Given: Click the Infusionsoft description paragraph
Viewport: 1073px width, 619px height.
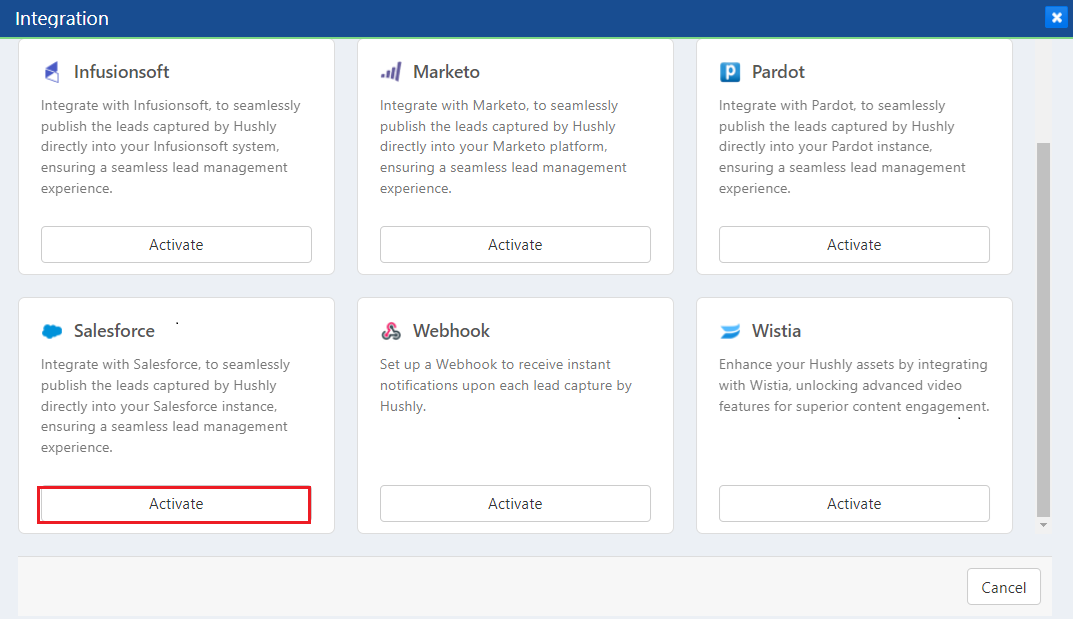Looking at the screenshot, I should click(170, 146).
